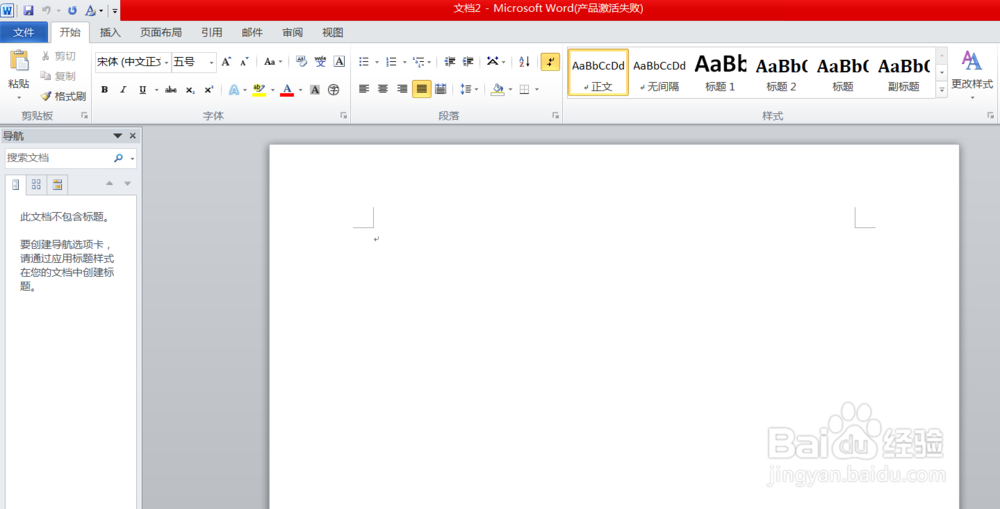
Task: Click Change Styles (更改样式)
Action: click(972, 75)
